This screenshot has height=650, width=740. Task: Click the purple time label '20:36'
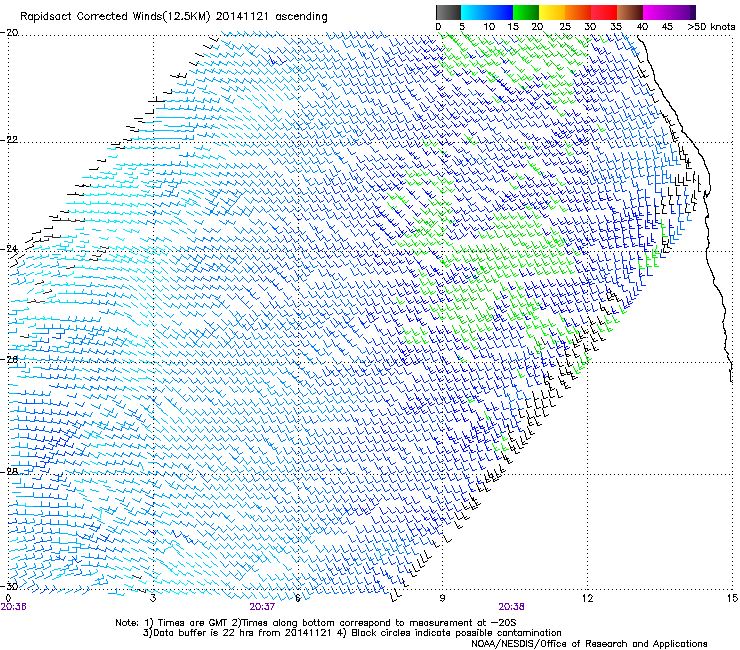pos(13,607)
